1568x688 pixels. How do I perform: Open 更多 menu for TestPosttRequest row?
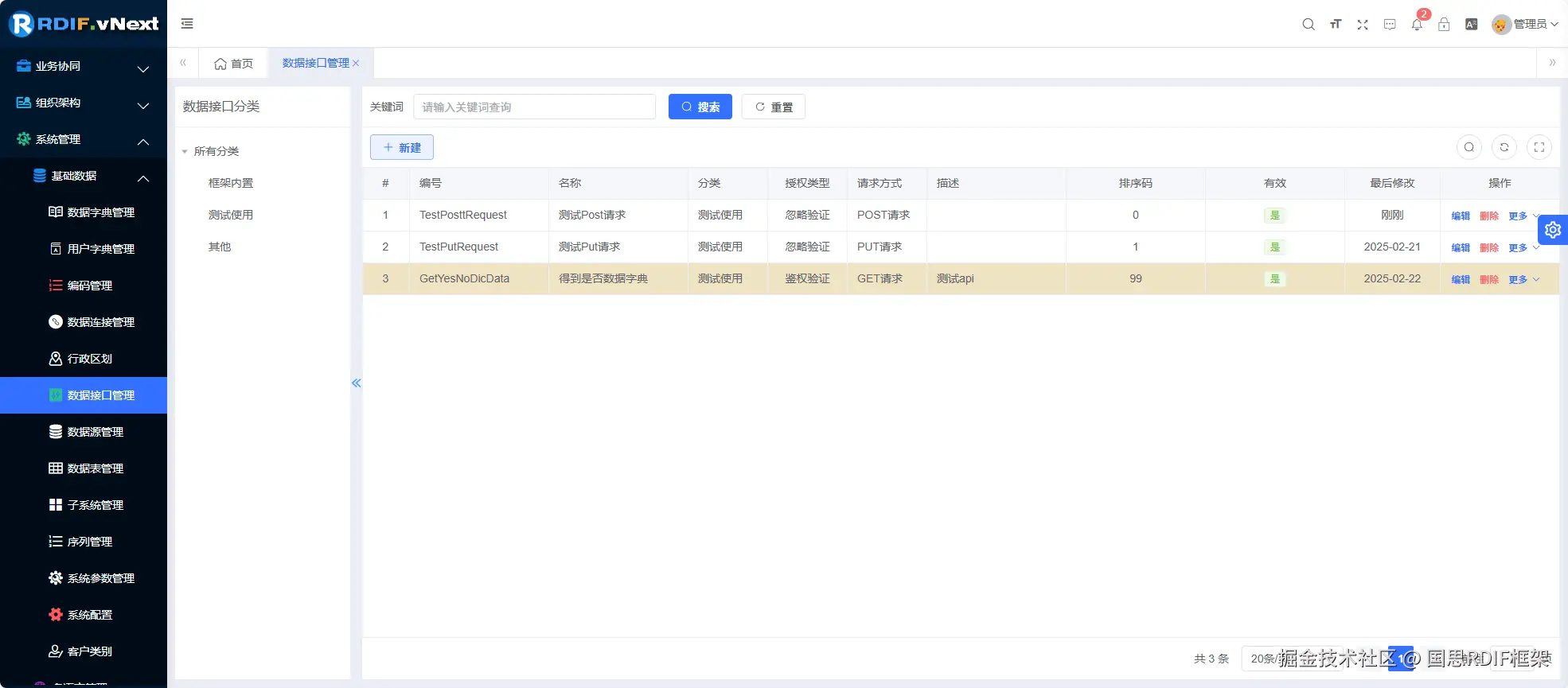[1523, 216]
